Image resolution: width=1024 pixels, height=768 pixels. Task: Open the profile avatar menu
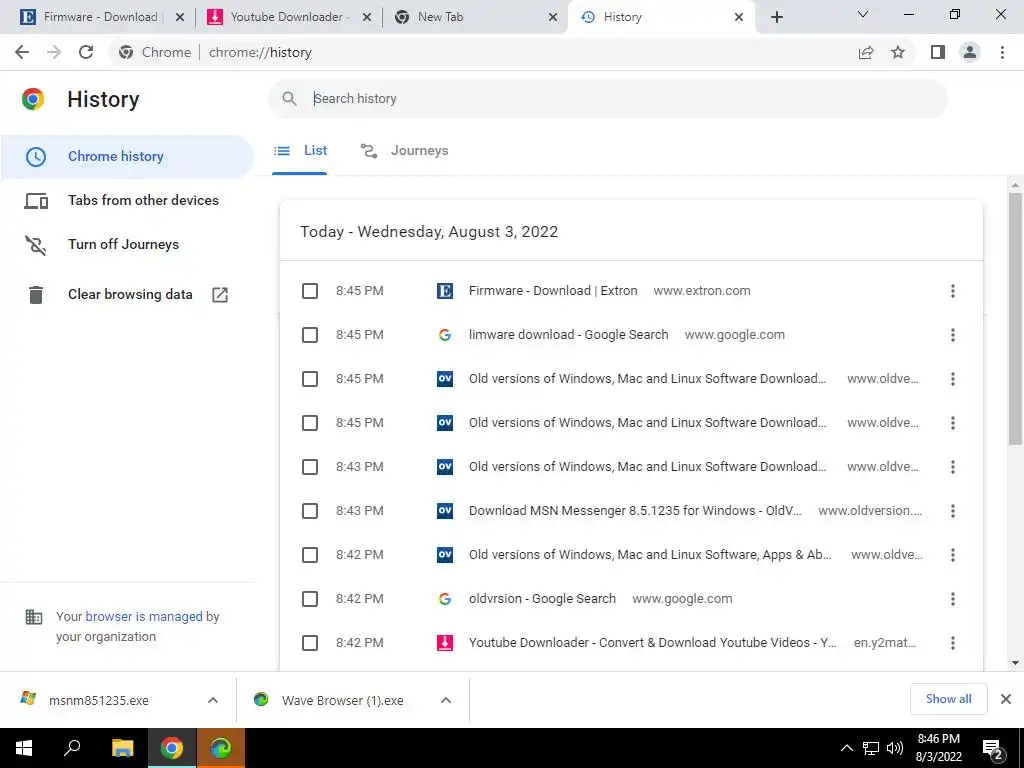click(x=970, y=52)
